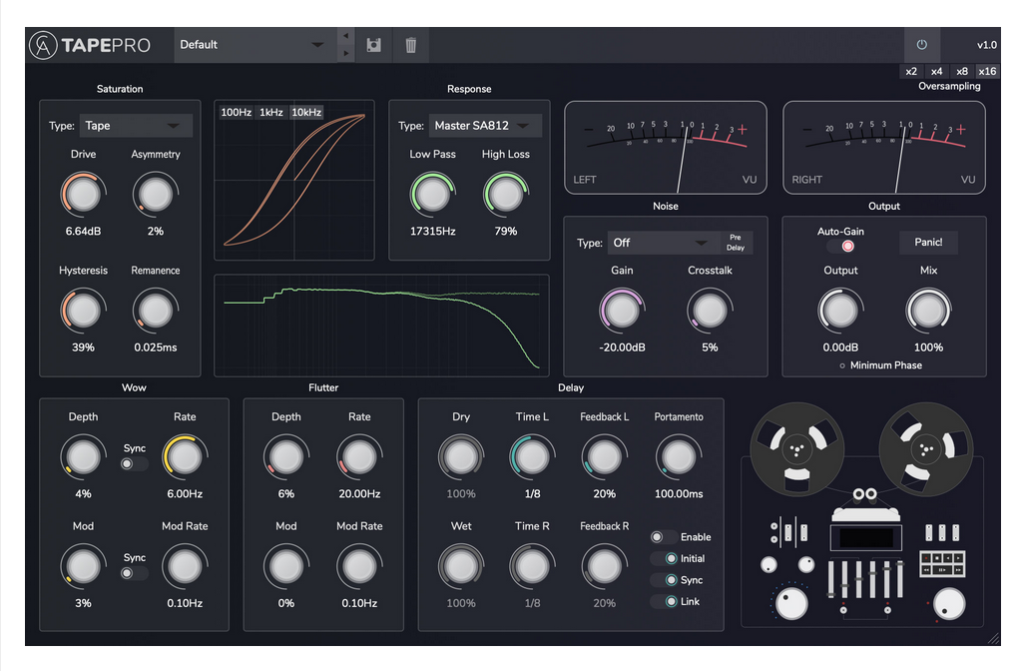Select the 10kHz hysteresis curve tab
1024x671 pixels.
(306, 112)
